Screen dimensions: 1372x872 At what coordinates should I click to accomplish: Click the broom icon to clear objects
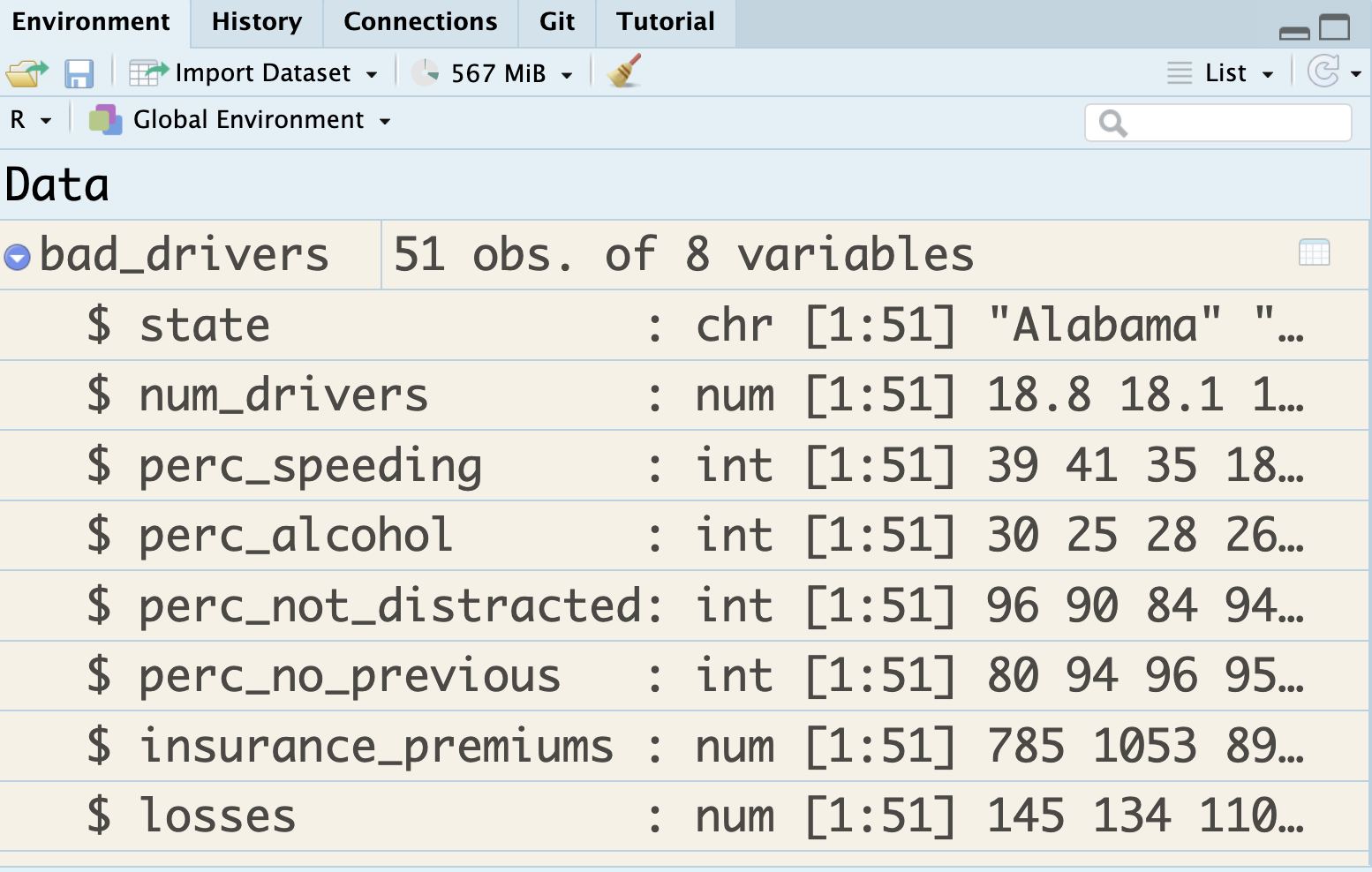pyautogui.click(x=625, y=71)
